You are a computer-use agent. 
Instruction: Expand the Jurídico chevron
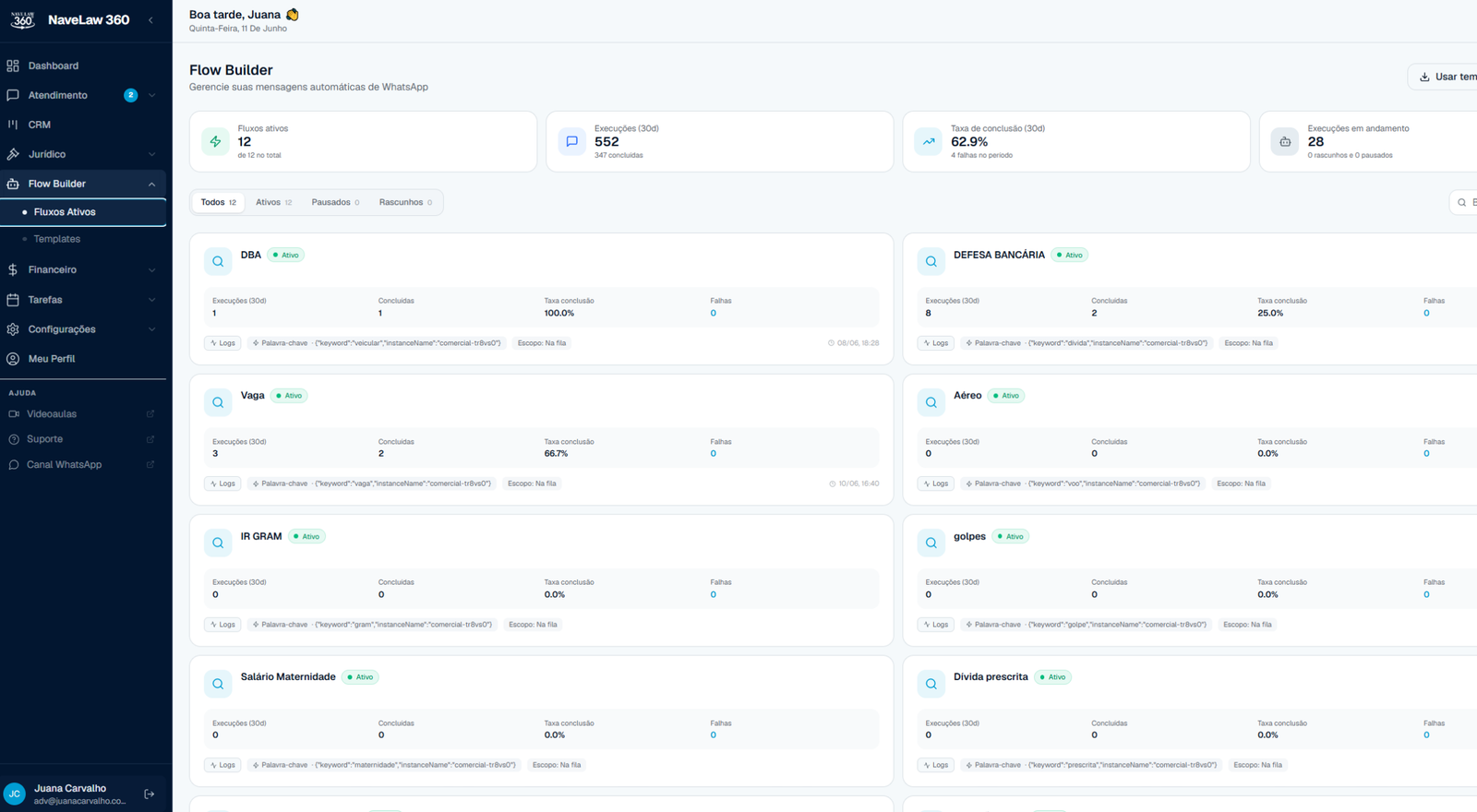point(151,154)
